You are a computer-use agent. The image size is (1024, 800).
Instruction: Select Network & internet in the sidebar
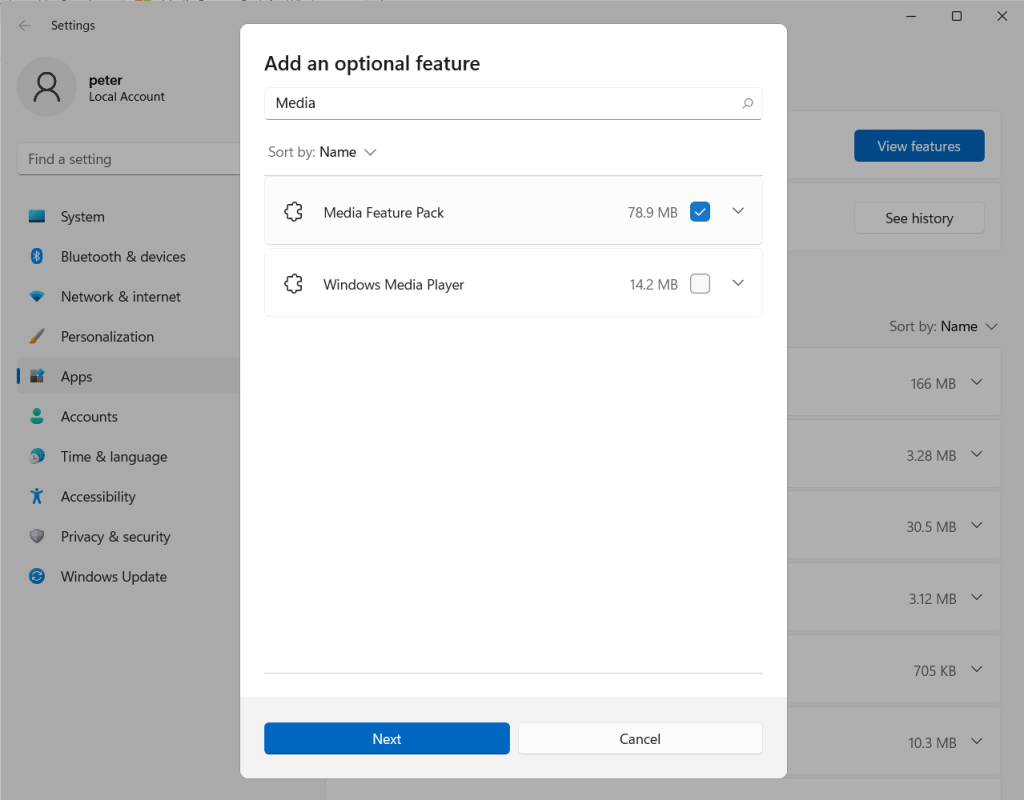[x=120, y=297]
